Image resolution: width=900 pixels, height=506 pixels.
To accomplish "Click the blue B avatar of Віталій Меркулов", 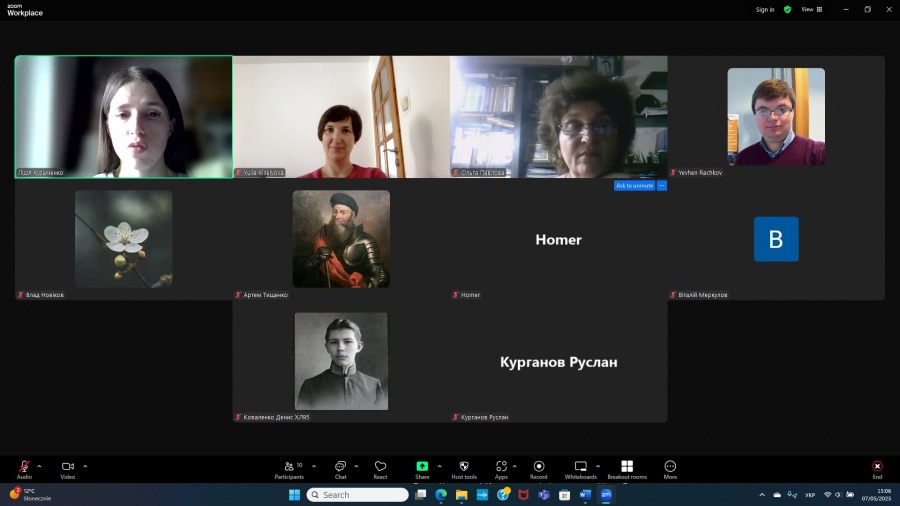I will point(776,239).
